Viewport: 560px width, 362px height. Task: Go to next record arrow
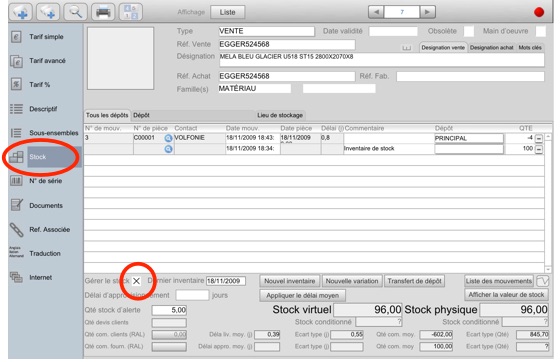click(x=427, y=12)
